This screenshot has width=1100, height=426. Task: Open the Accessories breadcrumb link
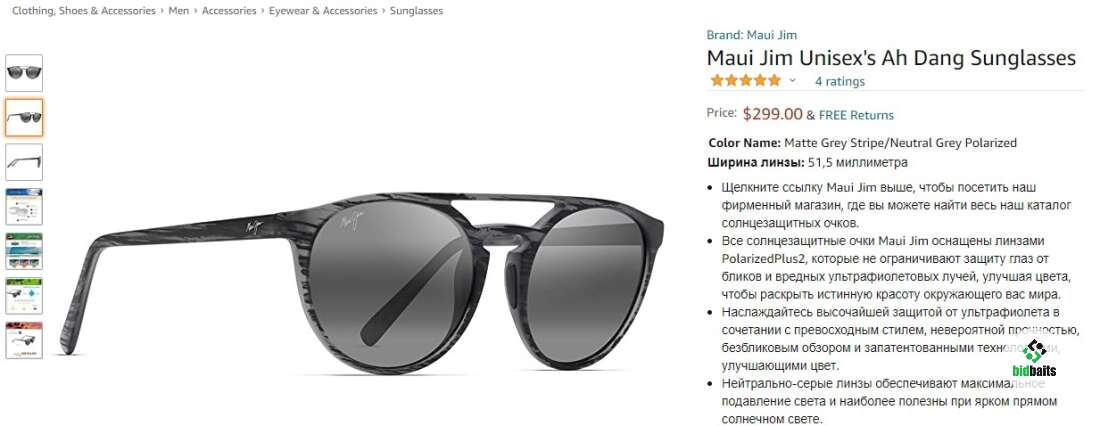(229, 11)
